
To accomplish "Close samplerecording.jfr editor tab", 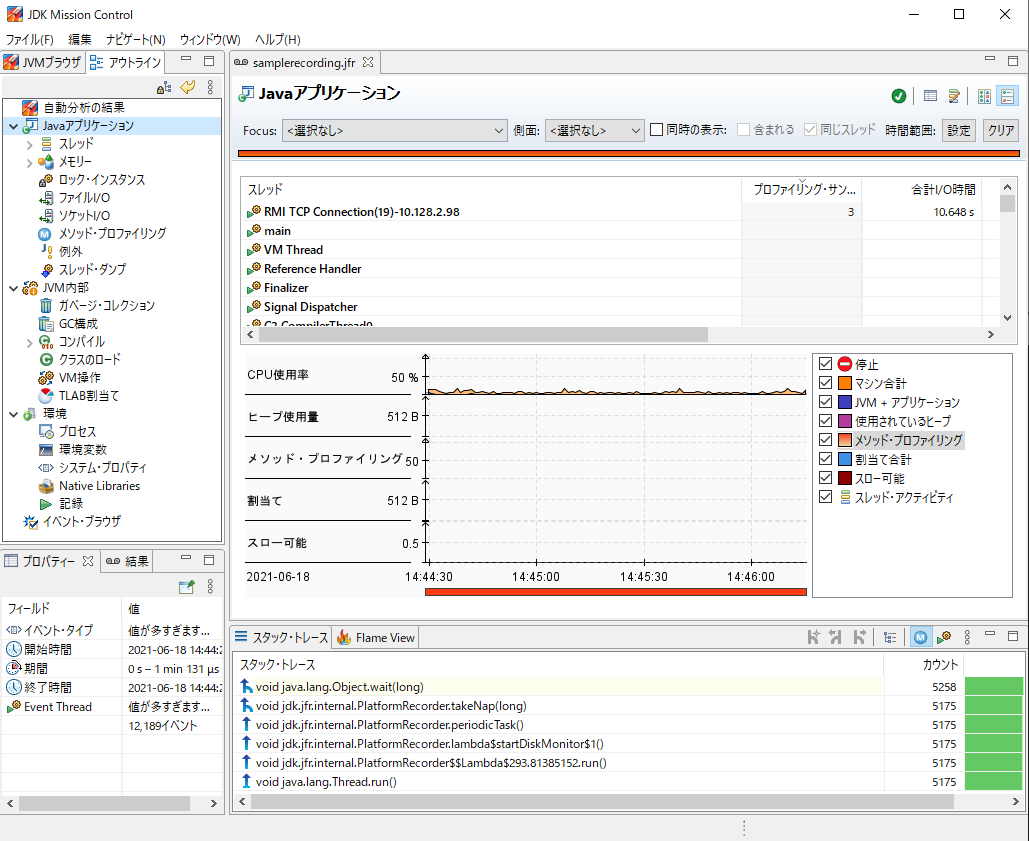I will (368, 62).
